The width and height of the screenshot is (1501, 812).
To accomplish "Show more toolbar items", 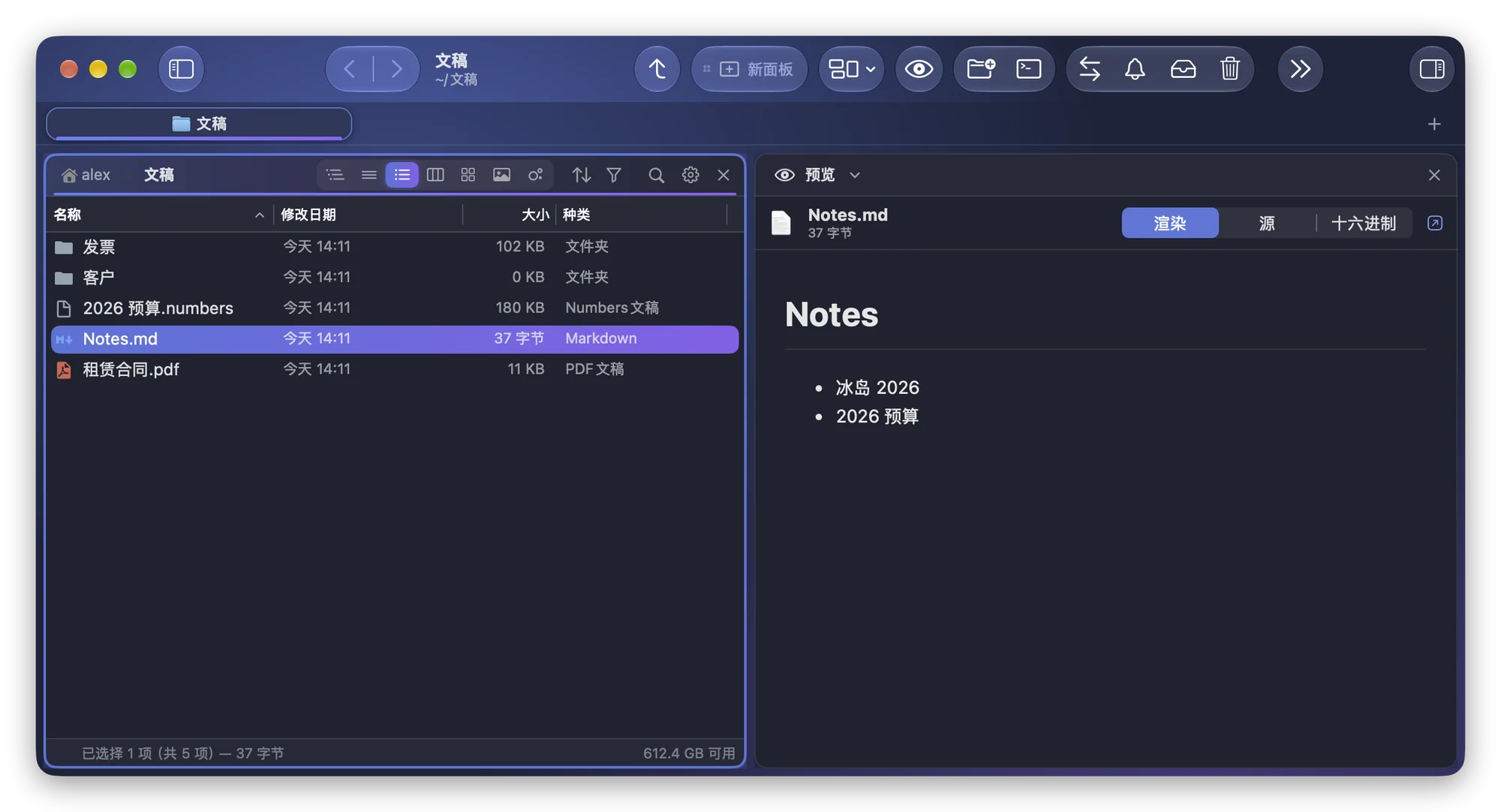I will tap(1300, 69).
